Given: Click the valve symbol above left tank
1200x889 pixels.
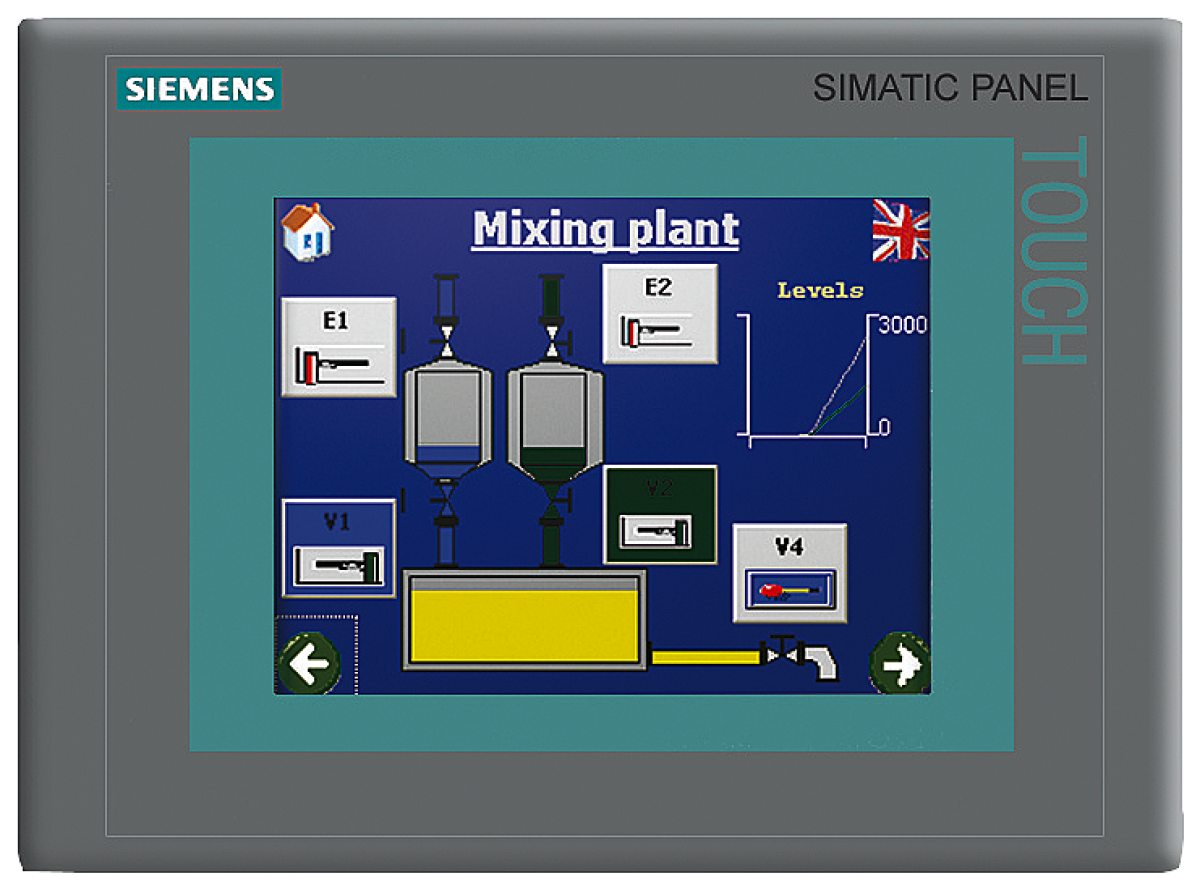Looking at the screenshot, I should (x=447, y=340).
